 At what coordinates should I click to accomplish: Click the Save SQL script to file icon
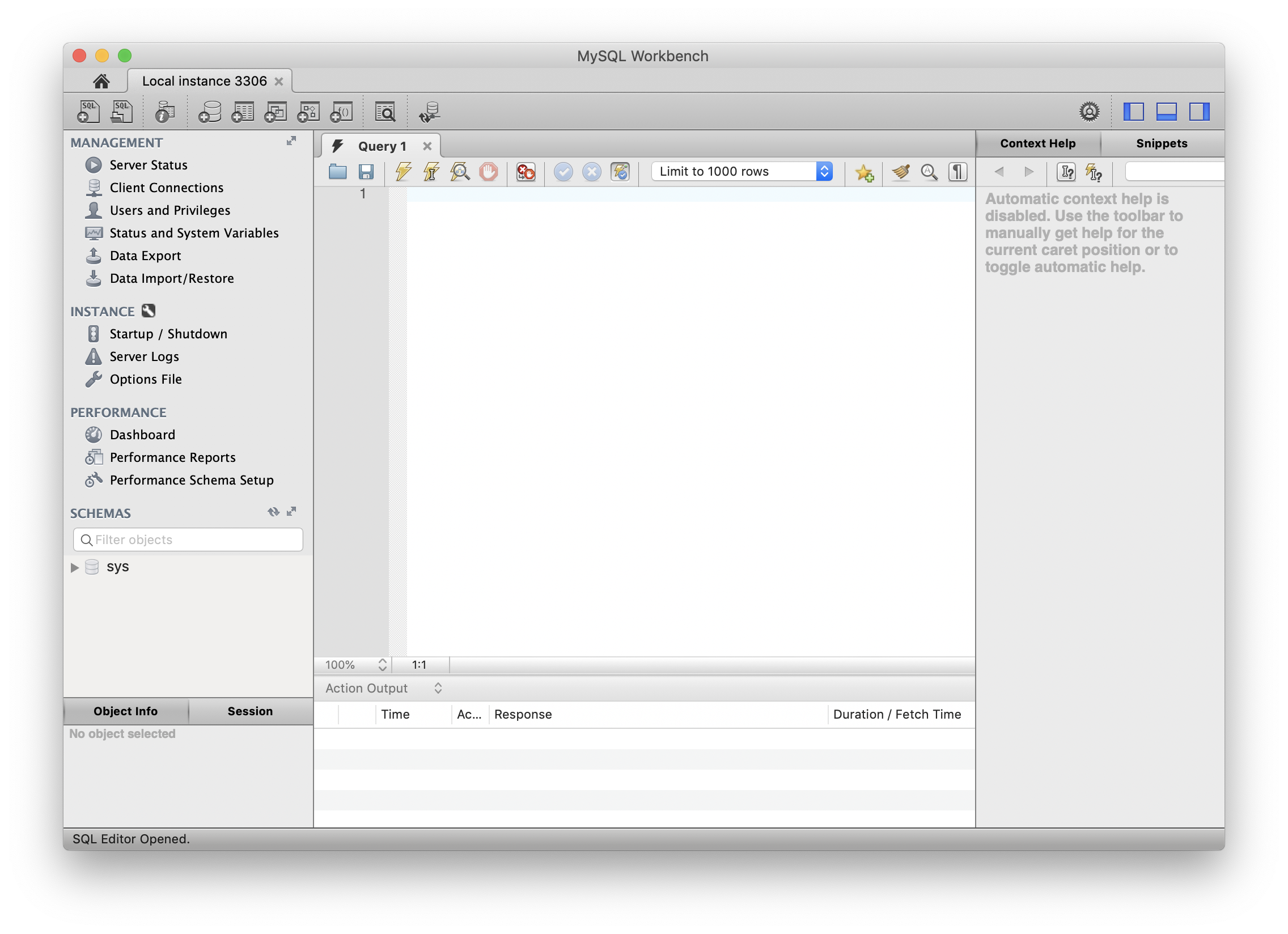[x=367, y=172]
